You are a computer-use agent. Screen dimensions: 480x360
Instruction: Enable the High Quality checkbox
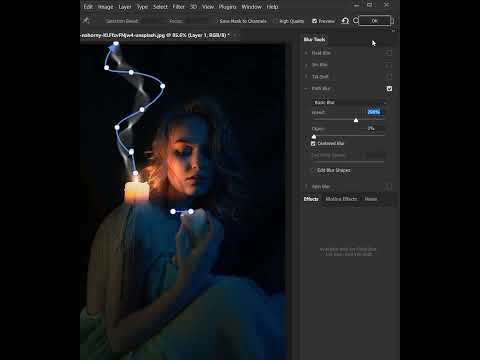click(275, 21)
